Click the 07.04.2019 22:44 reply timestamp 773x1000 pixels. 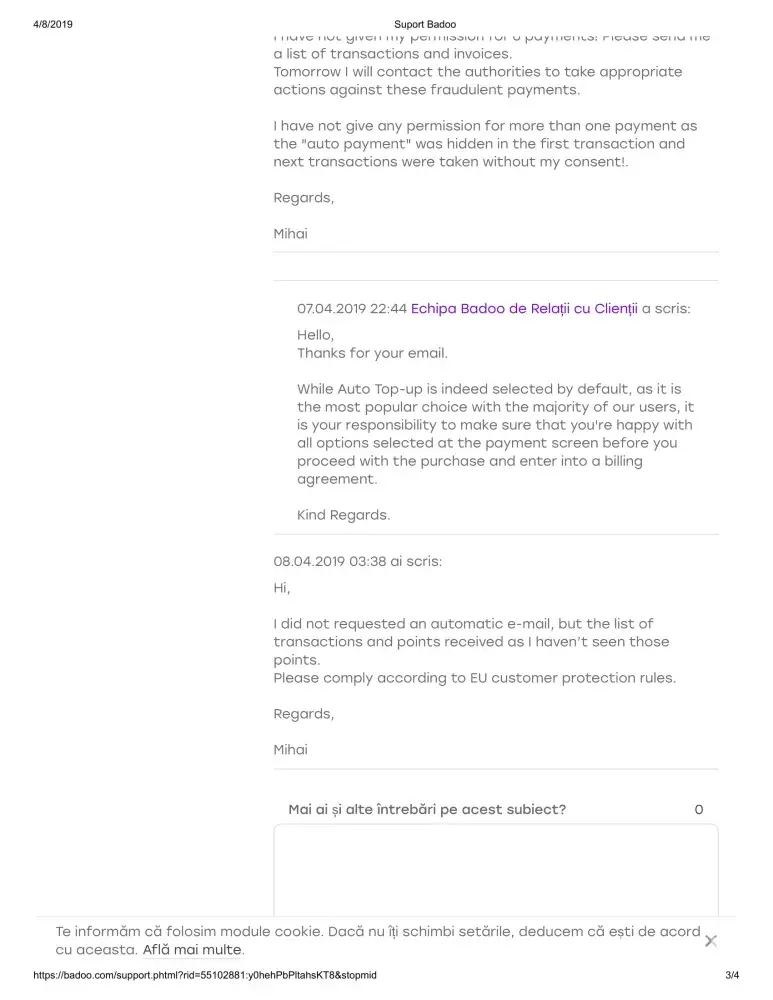[352, 309]
